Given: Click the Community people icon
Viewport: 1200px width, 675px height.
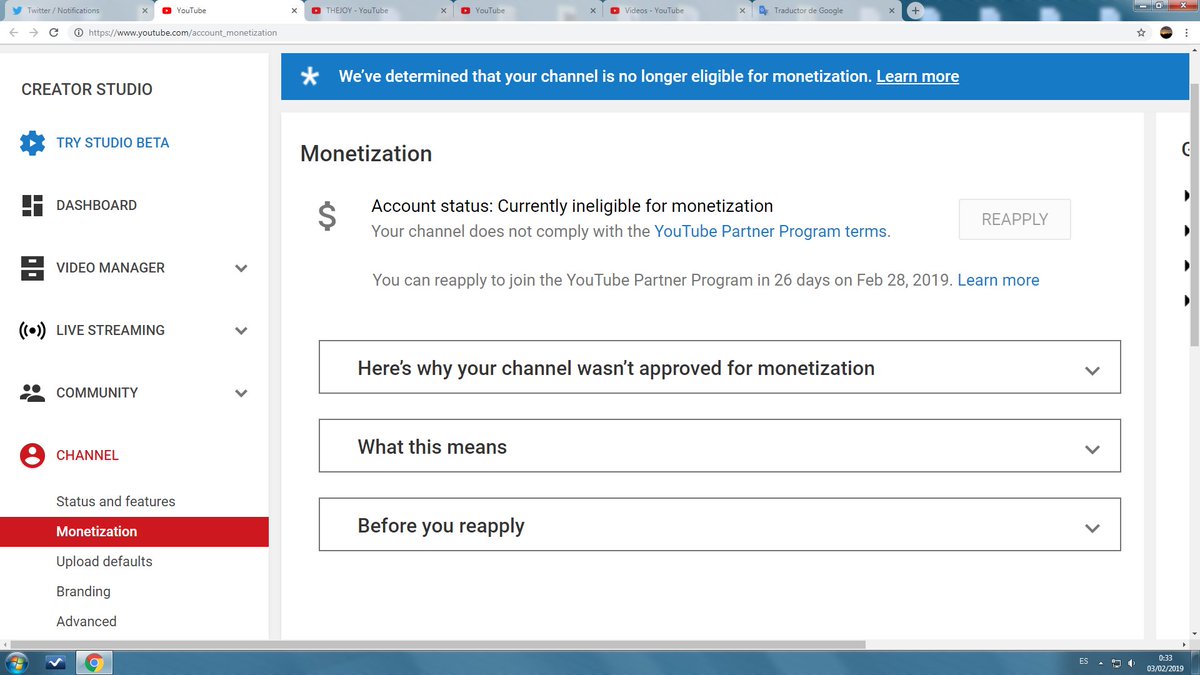Looking at the screenshot, I should 33,393.
